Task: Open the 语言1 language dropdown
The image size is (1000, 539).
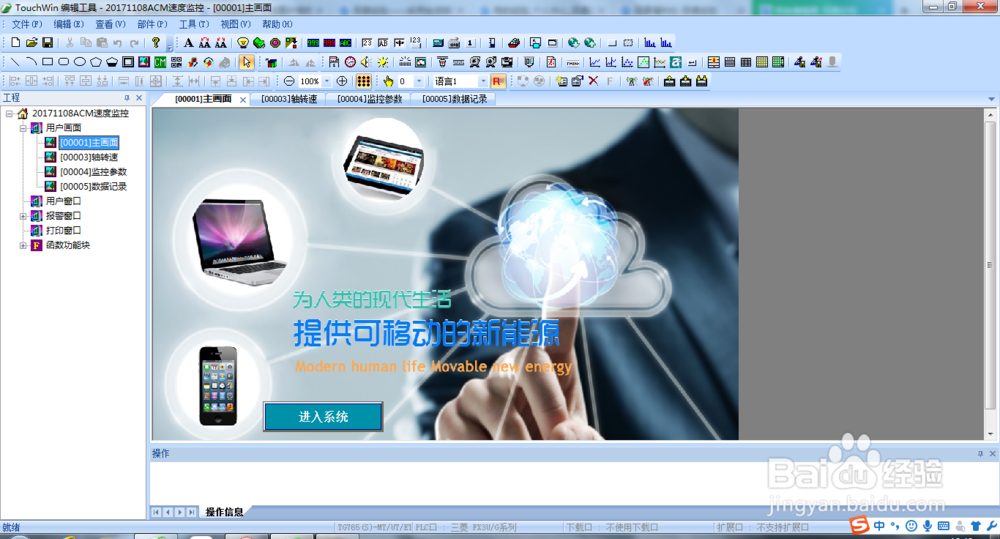Action: pos(483,81)
